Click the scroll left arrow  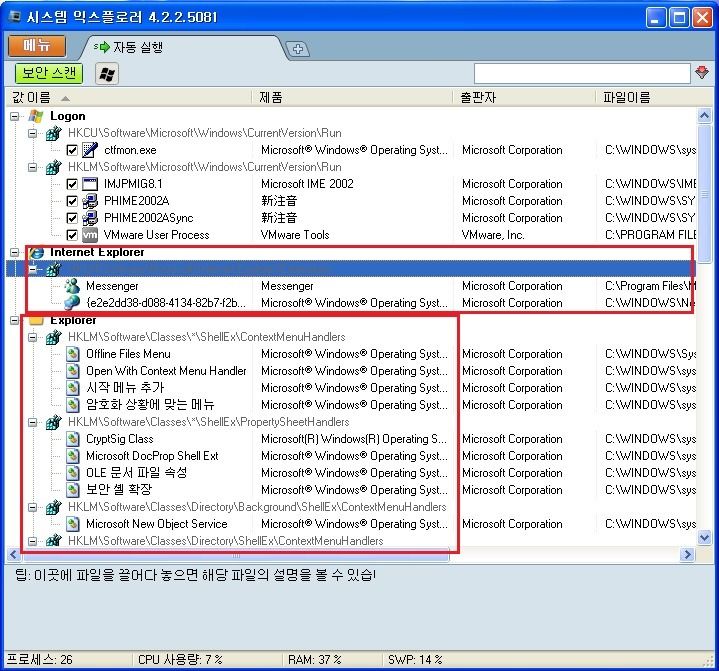click(x=13, y=555)
